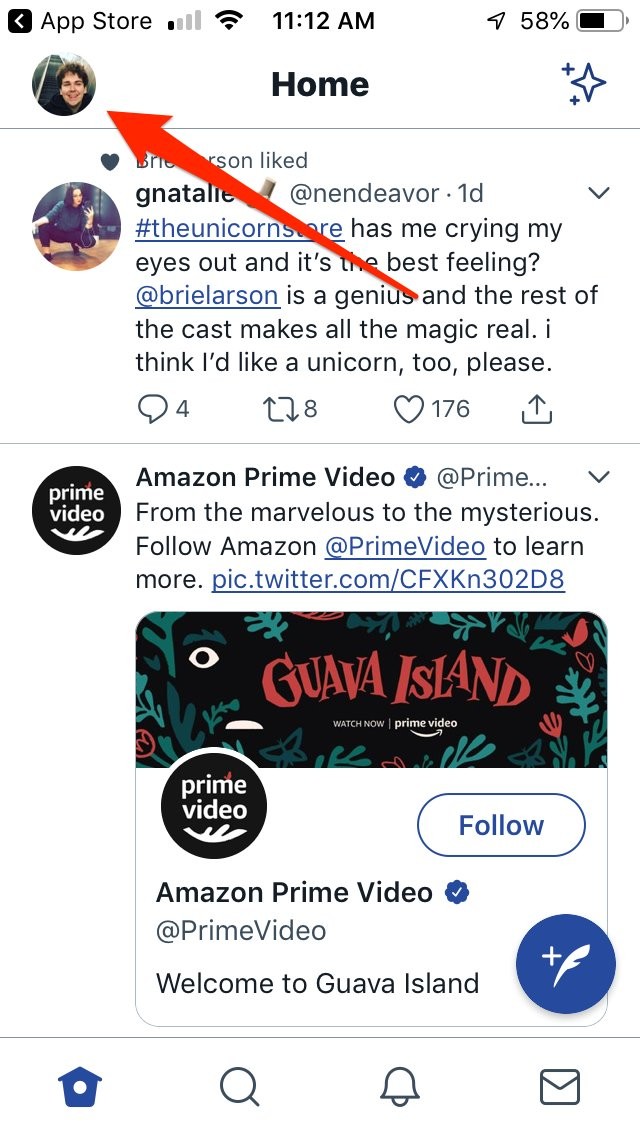Tap the sparkle latest tweets icon
This screenshot has height=1136, width=640.
[584, 84]
